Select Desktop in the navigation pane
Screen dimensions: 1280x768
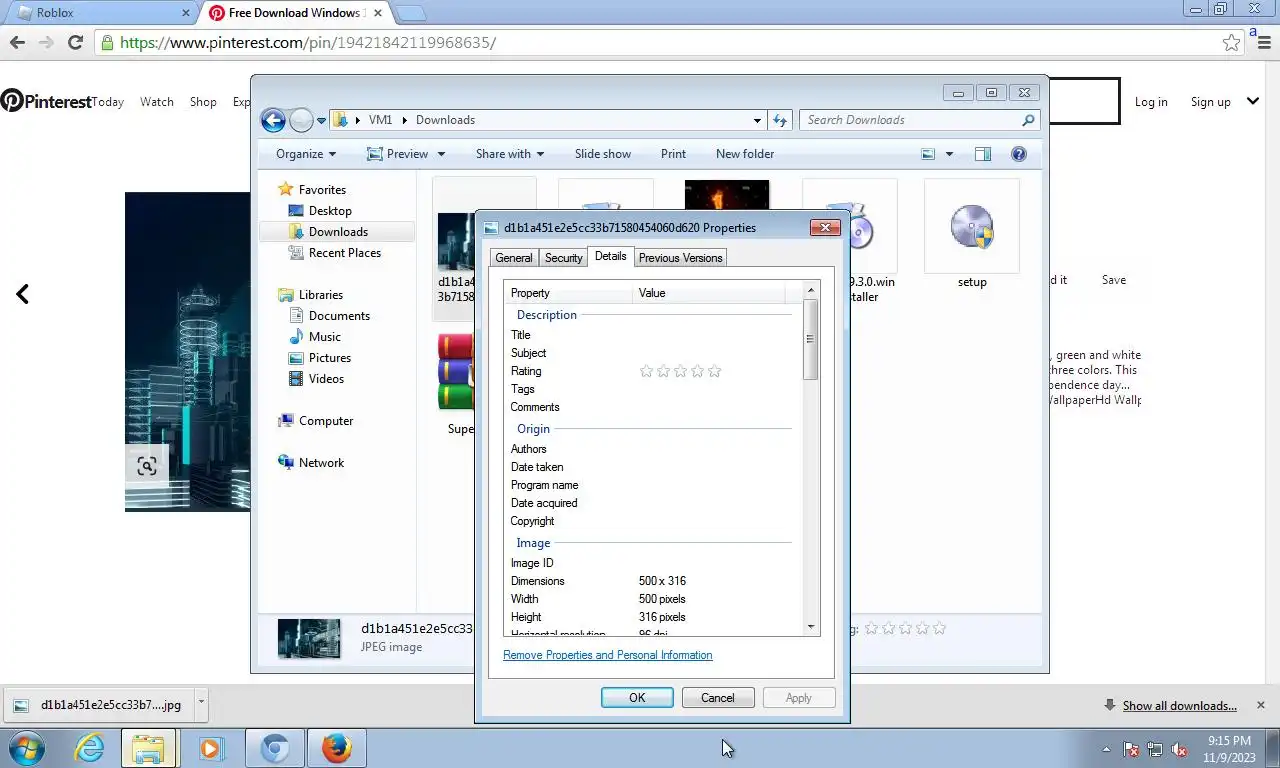[330, 211]
